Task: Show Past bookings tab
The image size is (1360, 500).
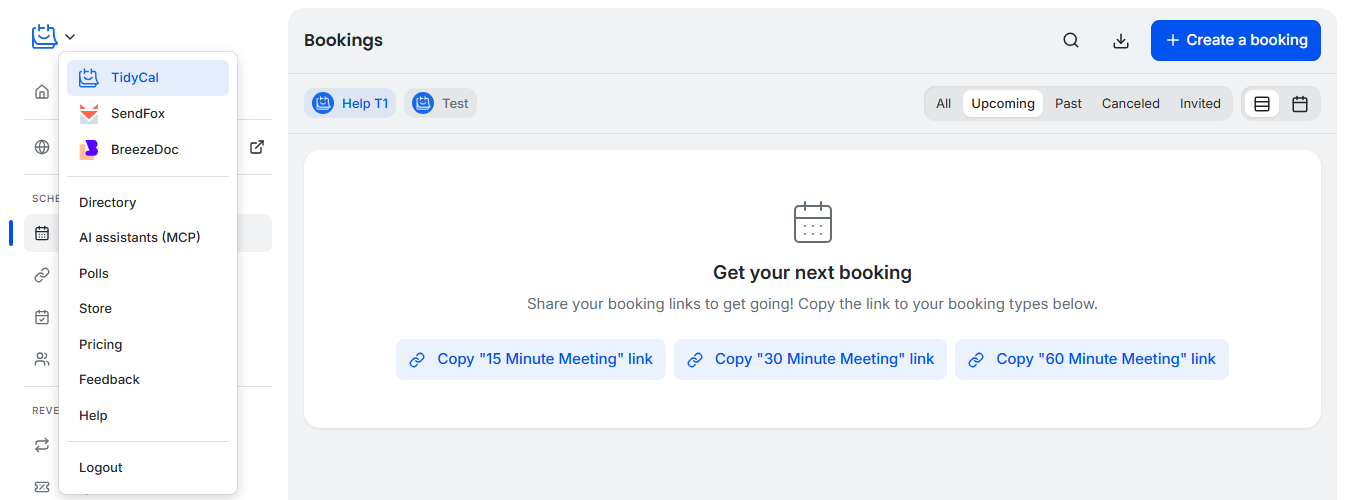Action: point(1068,104)
